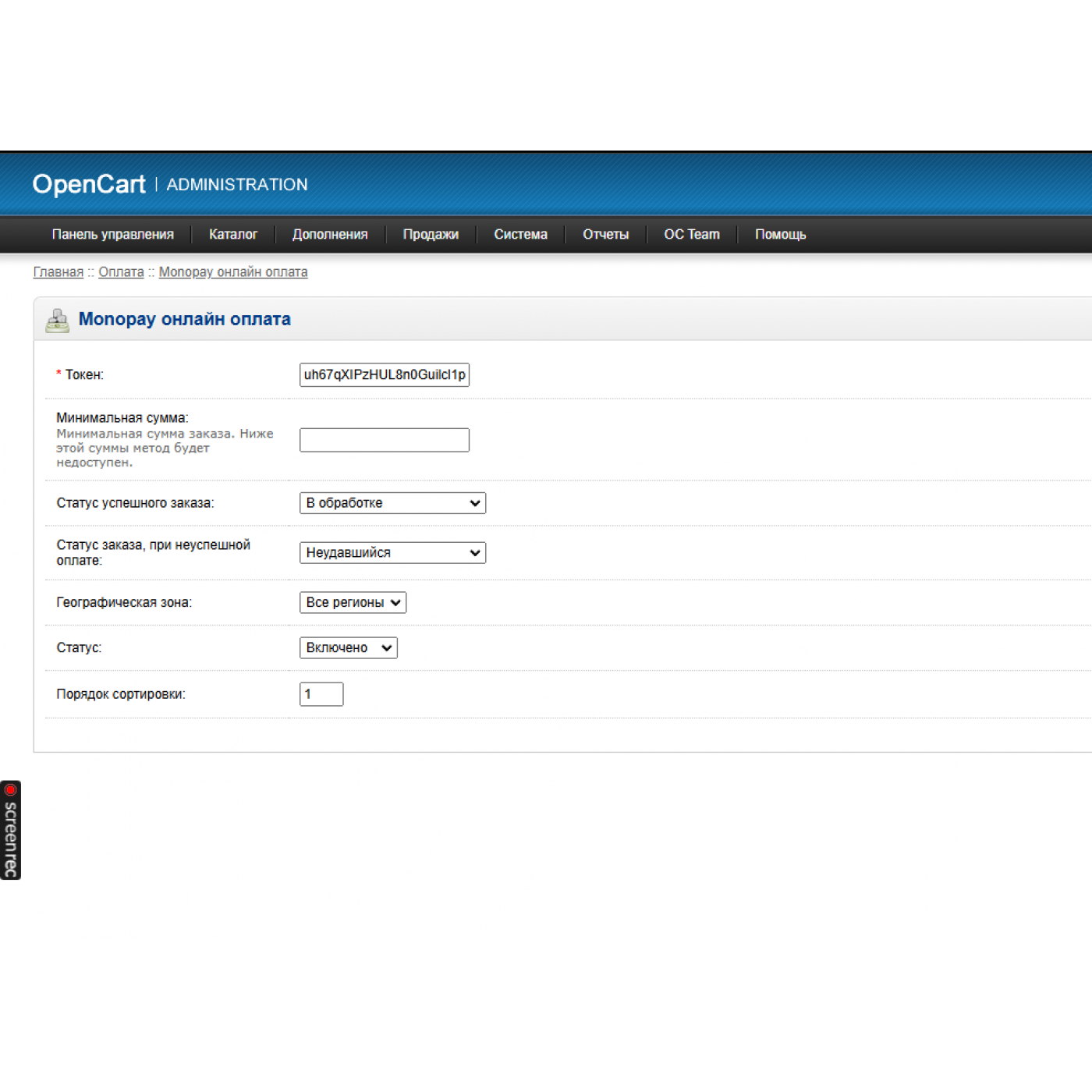This screenshot has width=1092, height=1092.
Task: Click the Минимальная сумма input field
Action: pyautogui.click(x=385, y=440)
